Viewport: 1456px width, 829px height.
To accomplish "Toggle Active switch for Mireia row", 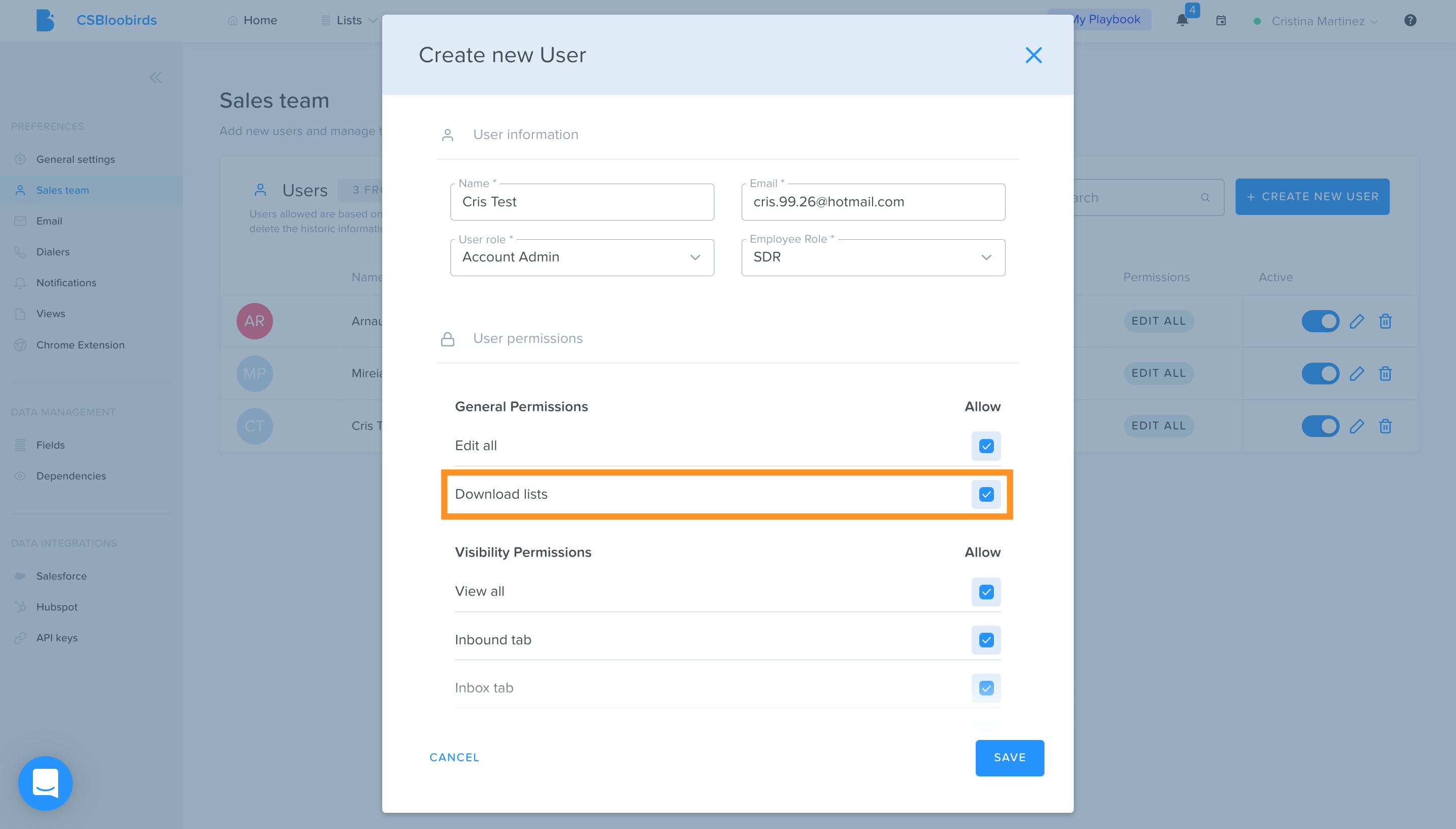I will click(1320, 373).
